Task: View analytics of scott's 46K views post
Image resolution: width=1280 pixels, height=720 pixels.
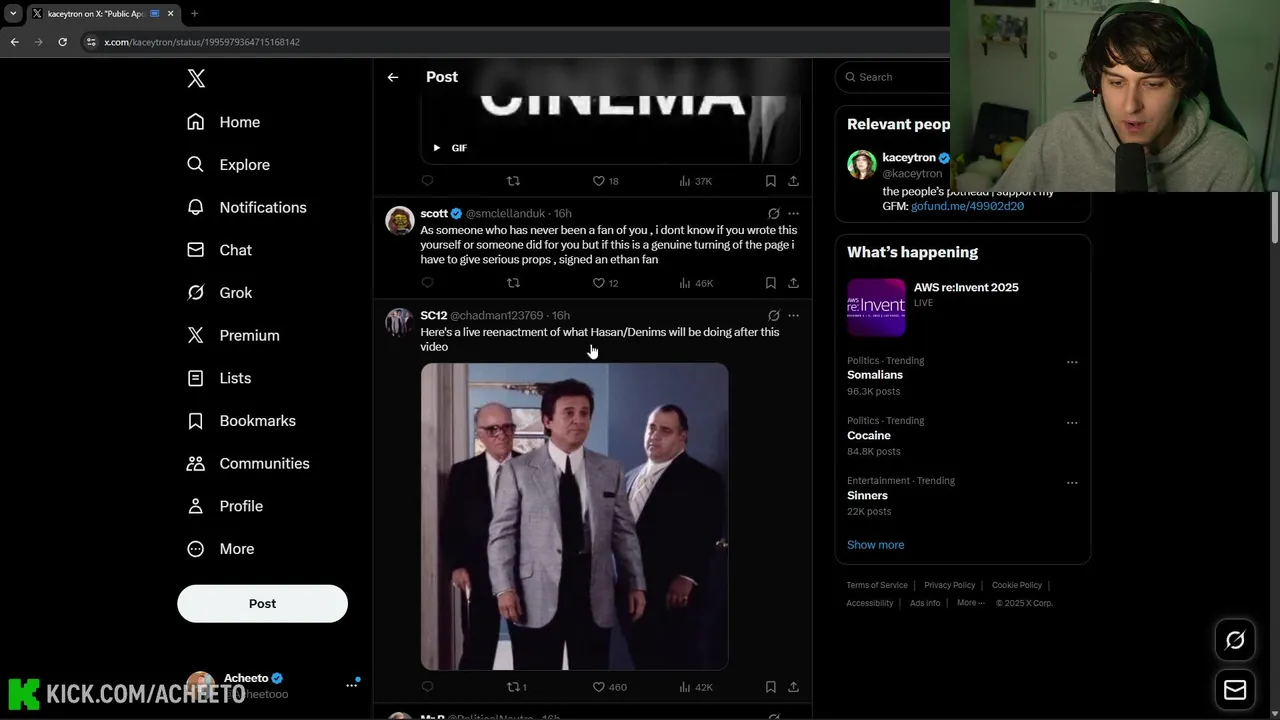Action: pyautogui.click(x=695, y=283)
